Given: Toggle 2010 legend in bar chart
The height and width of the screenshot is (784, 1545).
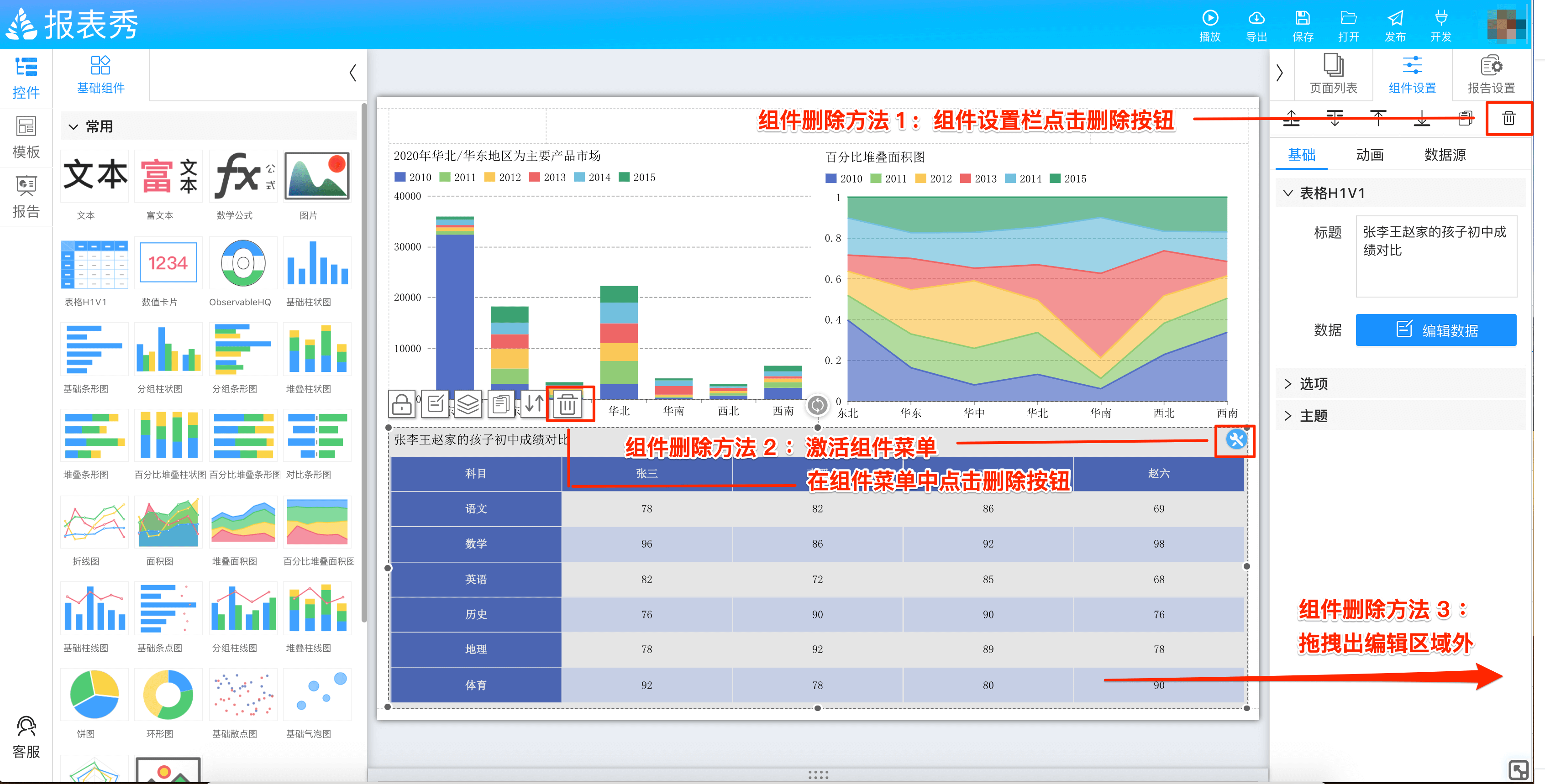Looking at the screenshot, I should pos(413,178).
